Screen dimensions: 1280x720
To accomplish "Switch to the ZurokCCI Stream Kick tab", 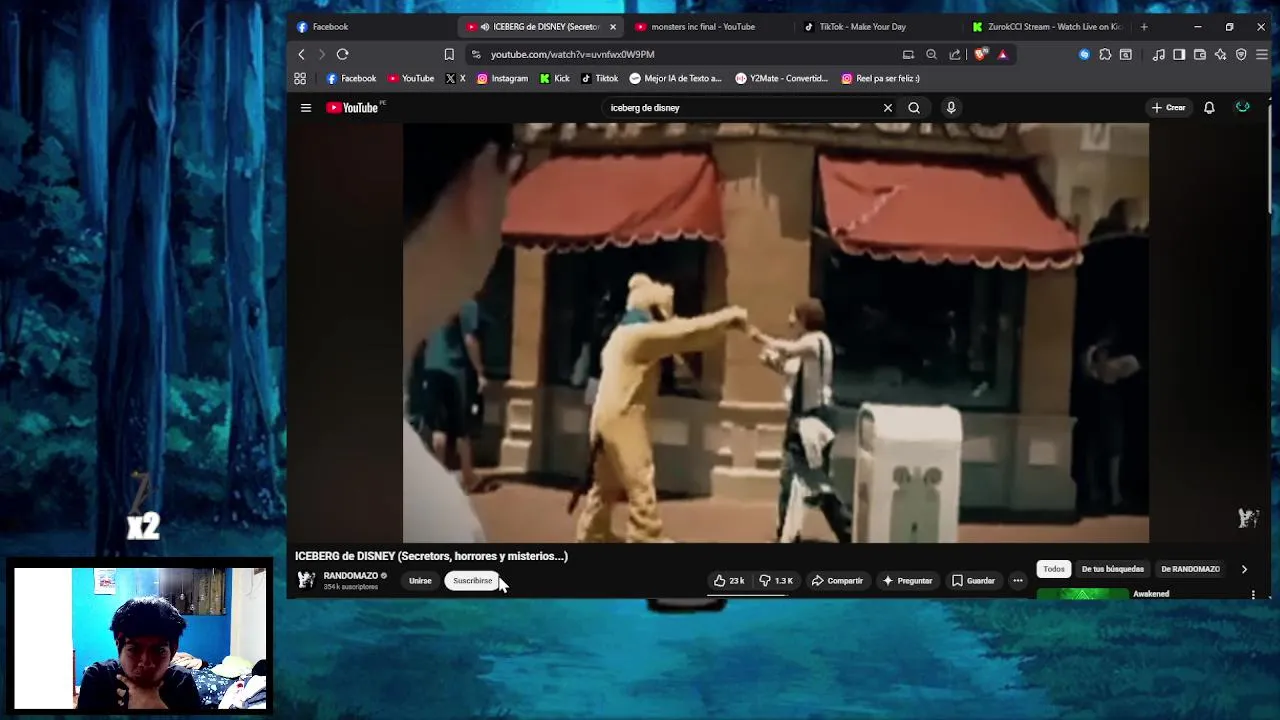I will pyautogui.click(x=1046, y=27).
